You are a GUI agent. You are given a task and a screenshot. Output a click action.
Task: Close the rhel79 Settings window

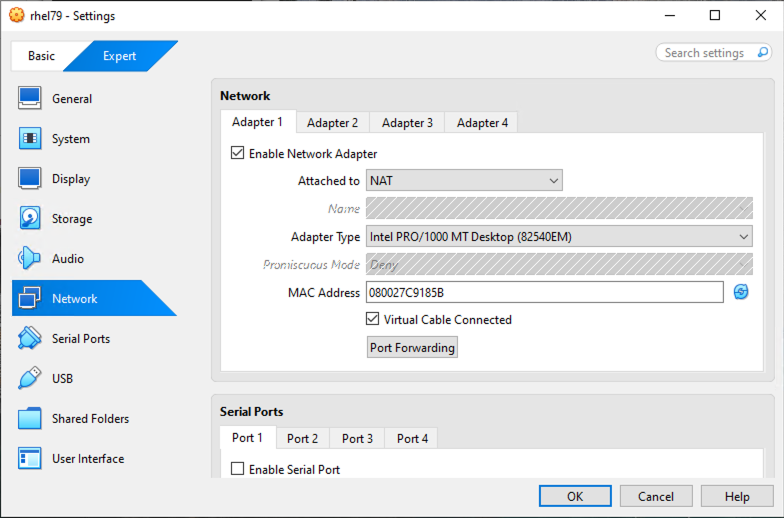760,16
